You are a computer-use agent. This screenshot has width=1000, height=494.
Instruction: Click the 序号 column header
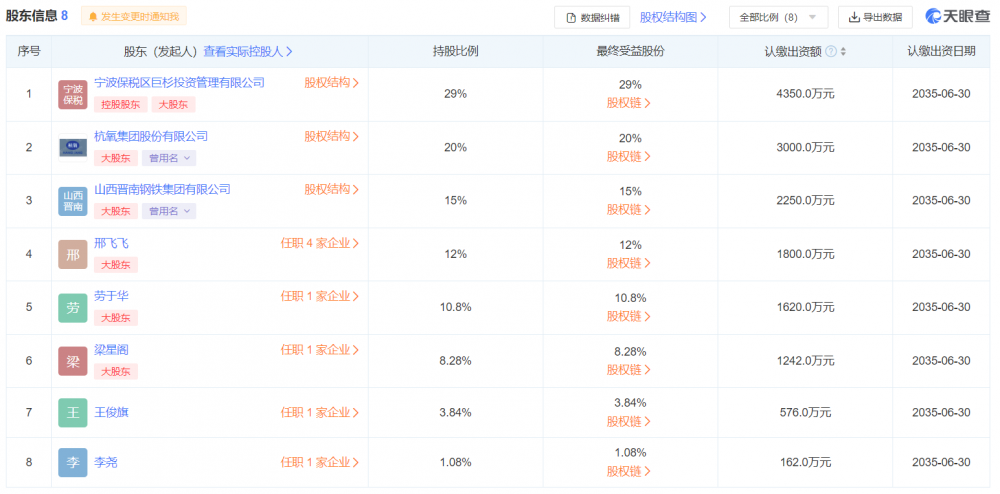click(x=29, y=52)
